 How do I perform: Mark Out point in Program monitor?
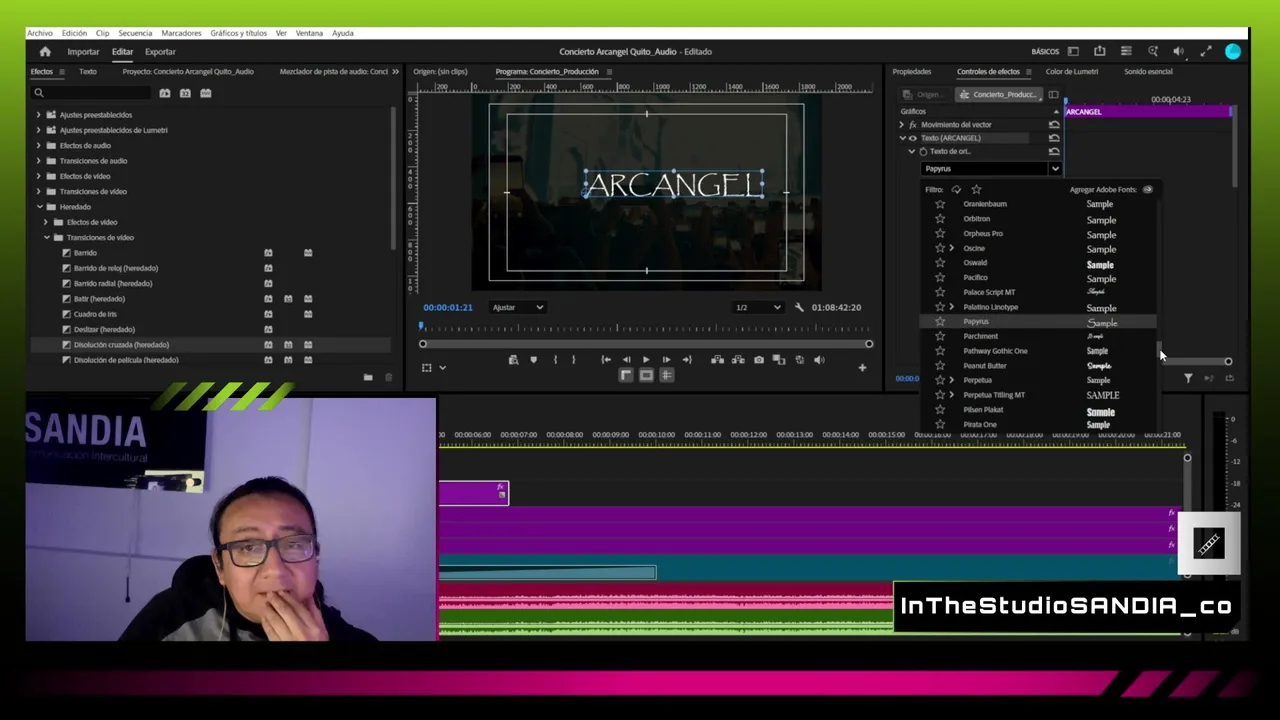click(x=574, y=360)
